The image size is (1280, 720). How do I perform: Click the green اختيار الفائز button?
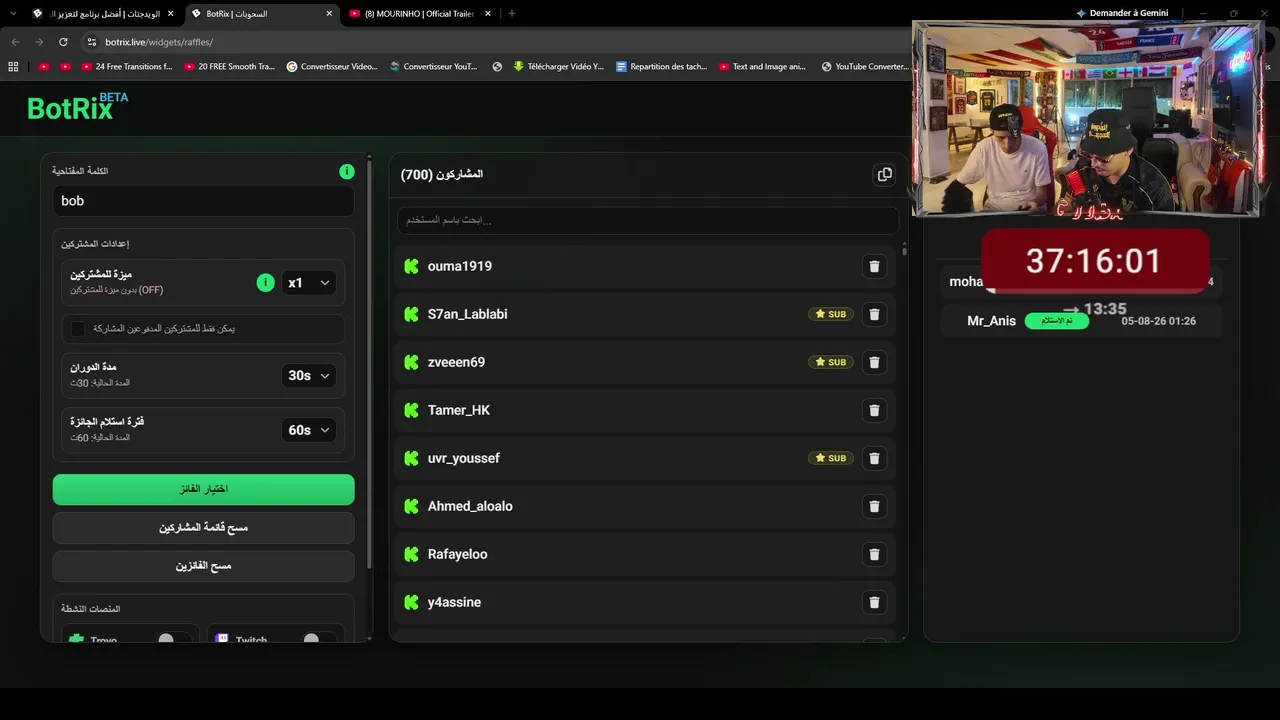(x=203, y=489)
